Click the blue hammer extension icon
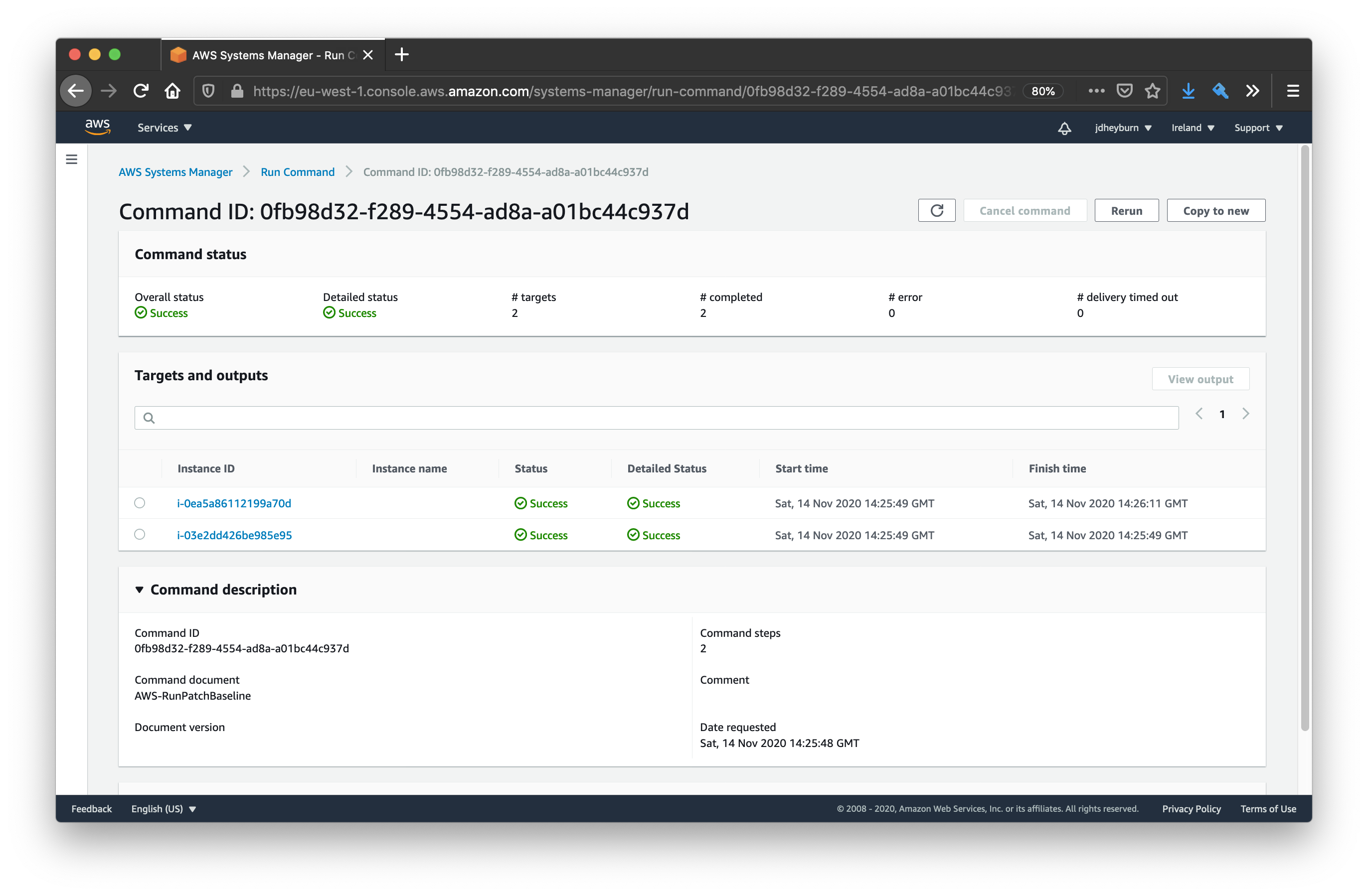This screenshot has width=1368, height=896. [x=1220, y=91]
